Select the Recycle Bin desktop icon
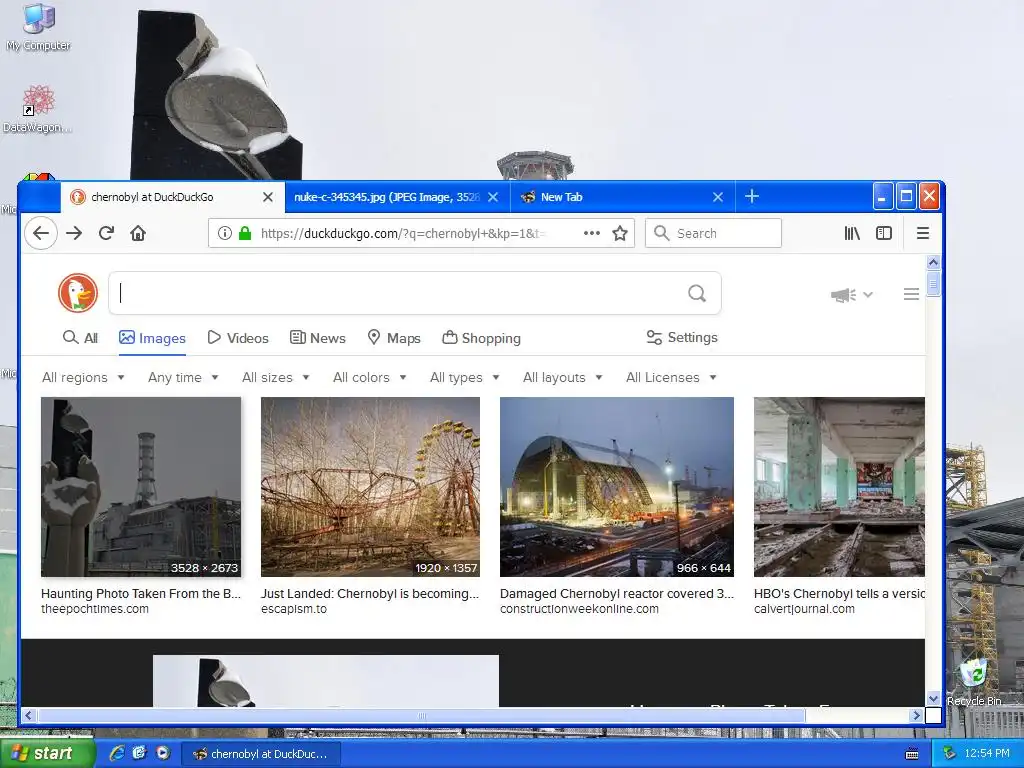This screenshot has width=1024, height=768. click(974, 682)
